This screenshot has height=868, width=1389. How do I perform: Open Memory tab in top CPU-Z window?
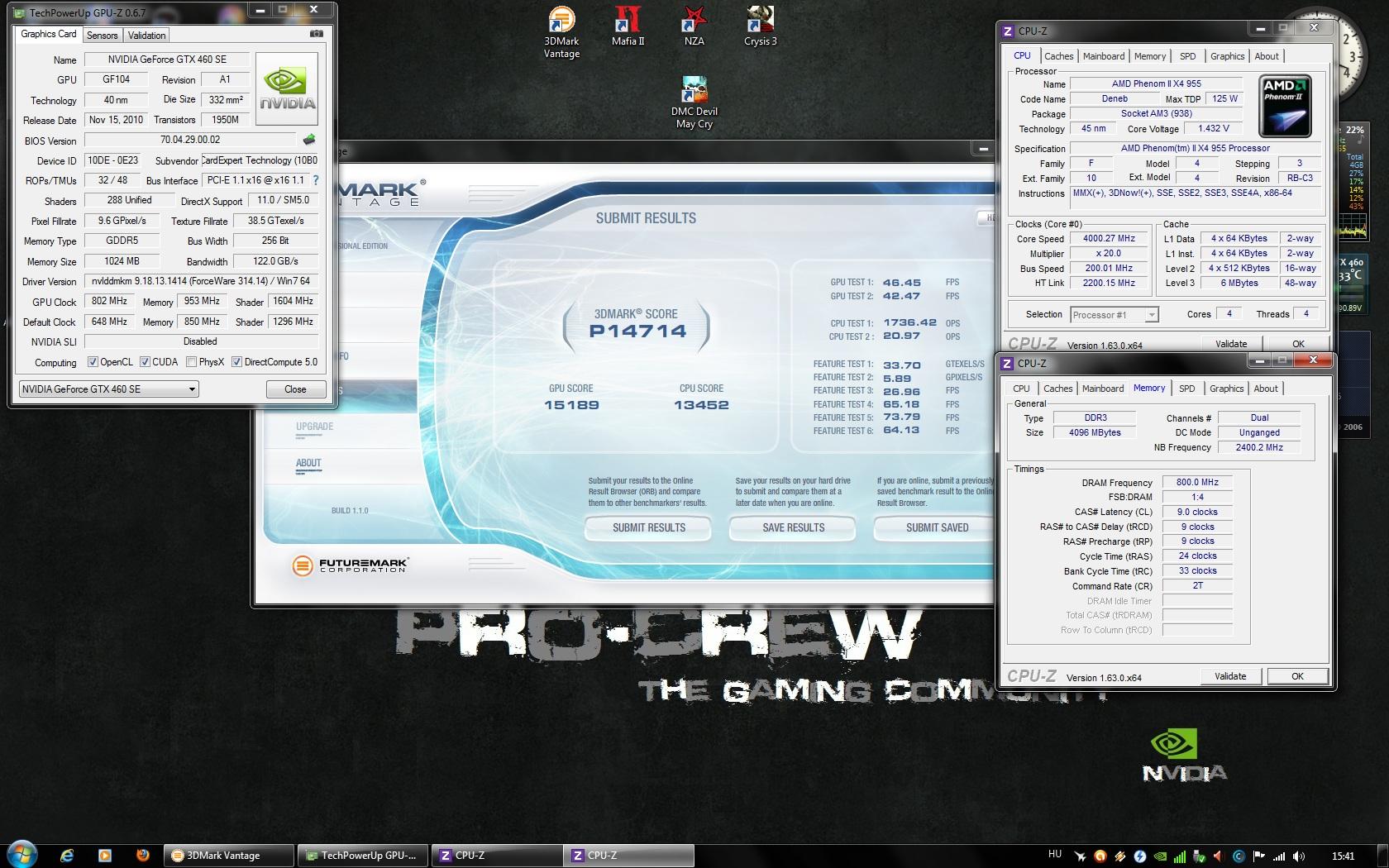pyautogui.click(x=1150, y=56)
